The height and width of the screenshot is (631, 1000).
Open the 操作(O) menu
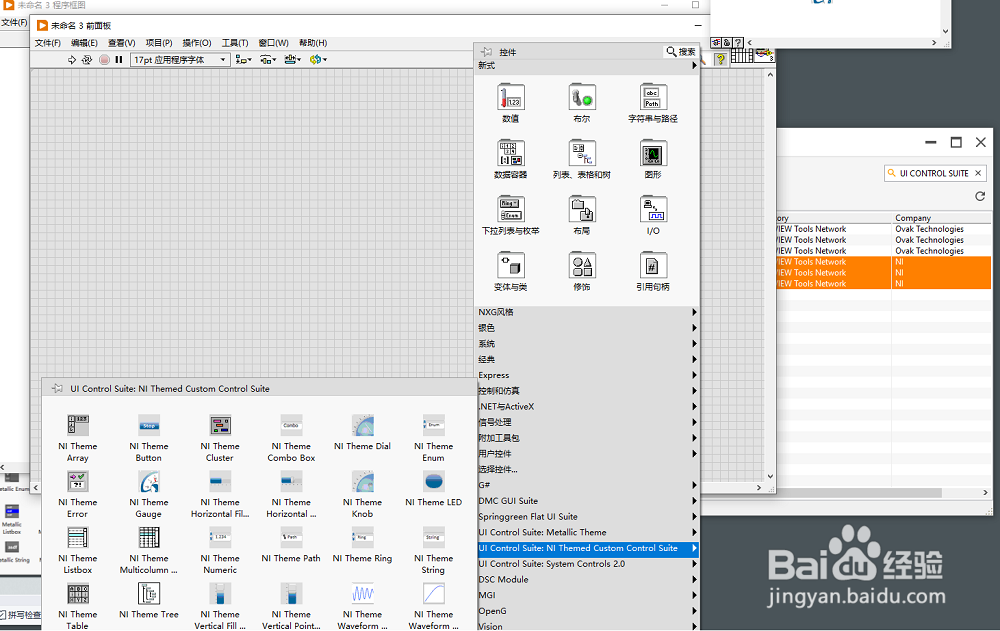click(x=196, y=43)
